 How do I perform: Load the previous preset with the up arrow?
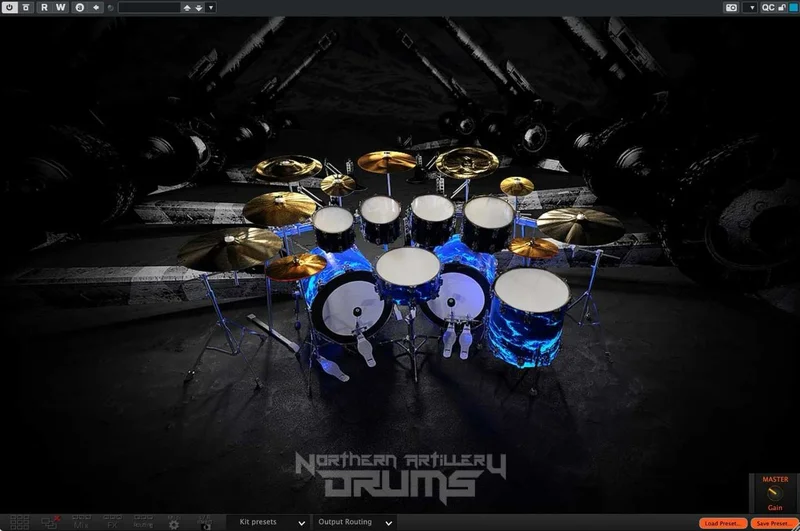pos(187,8)
